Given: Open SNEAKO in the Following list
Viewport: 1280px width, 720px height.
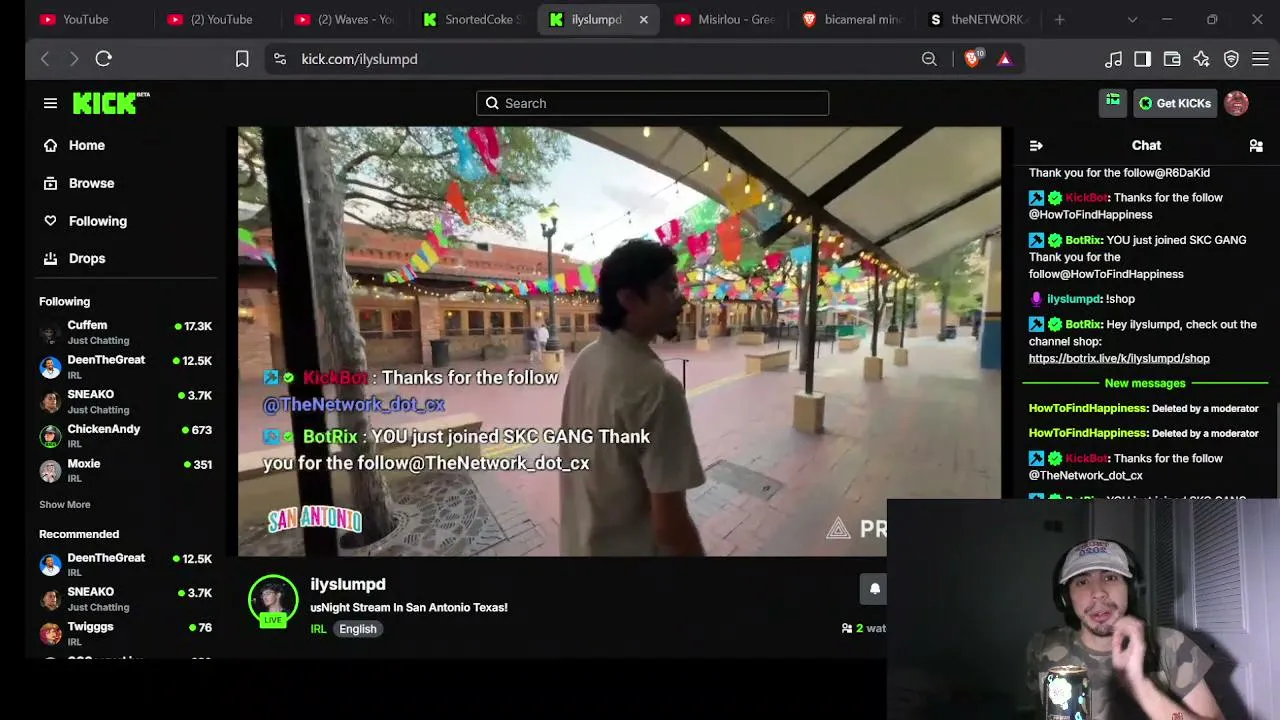Looking at the screenshot, I should point(126,401).
